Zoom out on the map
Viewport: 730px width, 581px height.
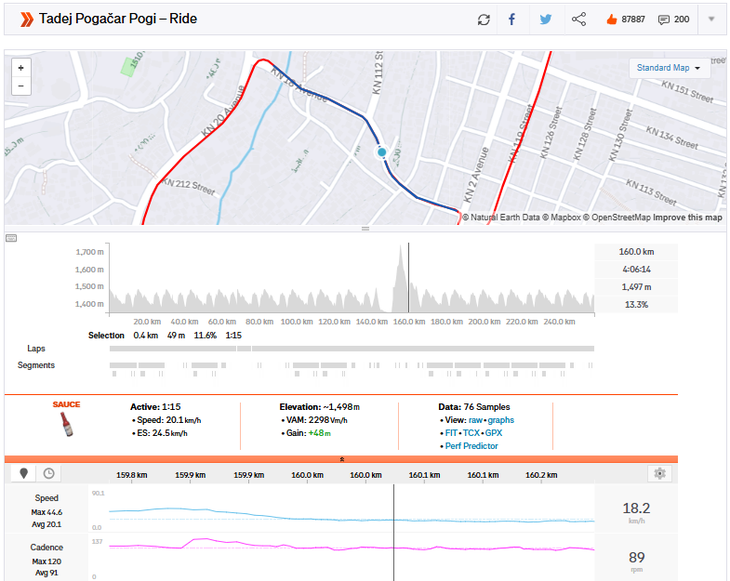[x=21, y=86]
